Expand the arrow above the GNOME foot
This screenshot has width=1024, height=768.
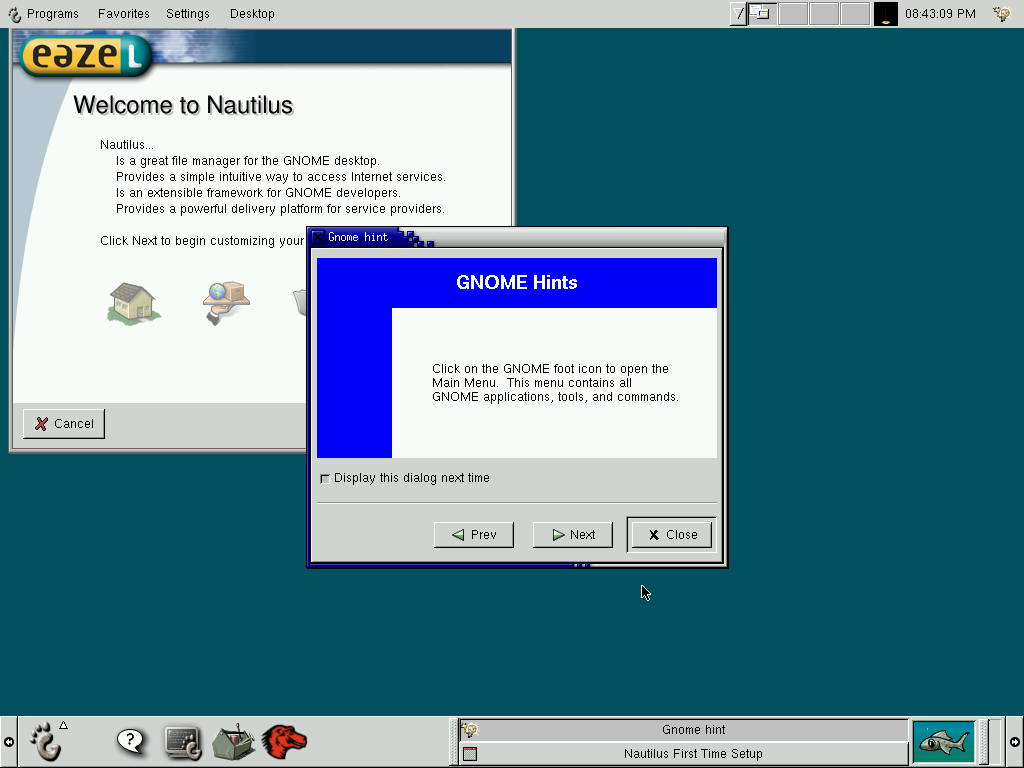63,725
